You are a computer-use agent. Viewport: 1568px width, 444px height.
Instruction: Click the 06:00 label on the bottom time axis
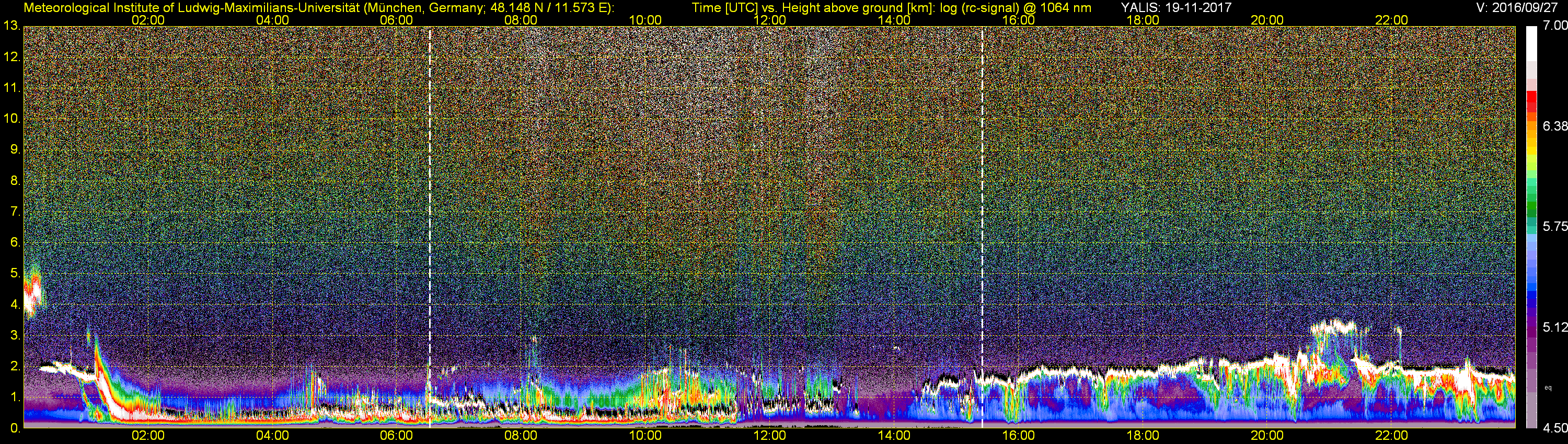point(396,436)
